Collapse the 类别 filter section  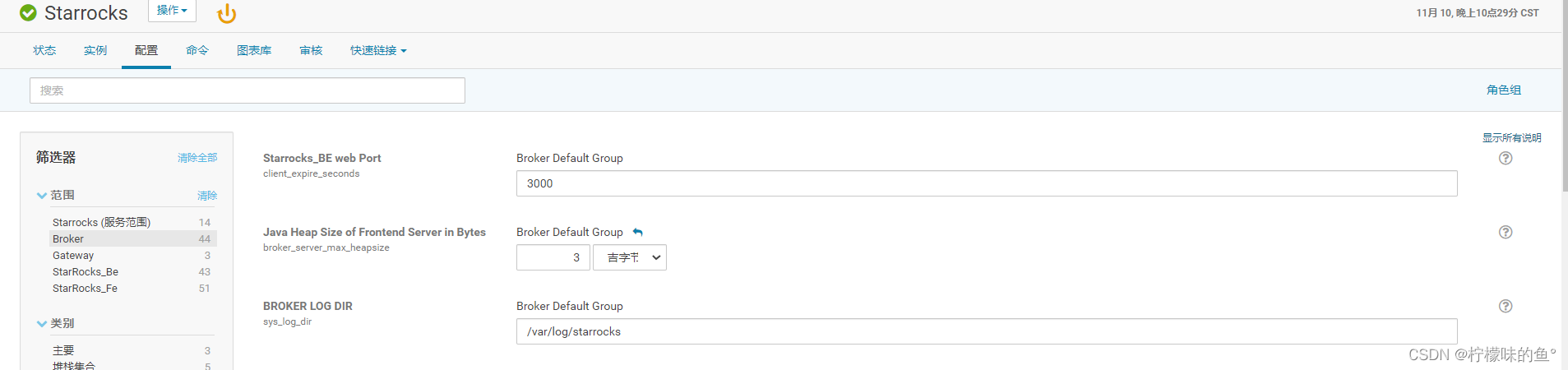point(41,323)
